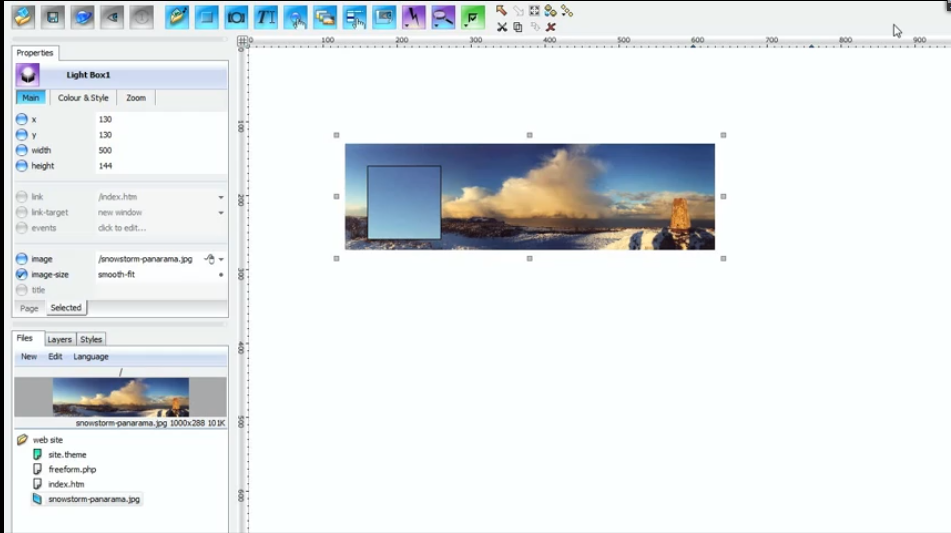This screenshot has width=951, height=533.
Task: Click the purple lightning bolt icon
Action: (414, 17)
